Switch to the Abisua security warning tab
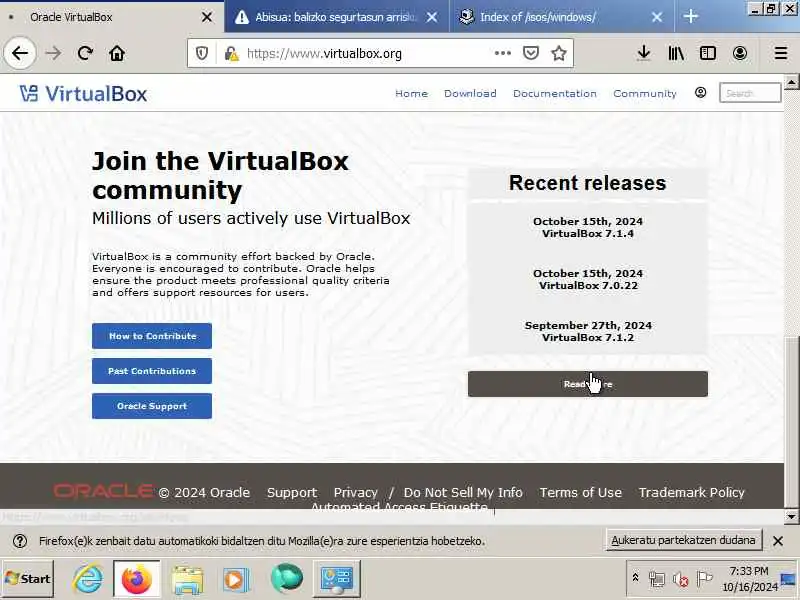The width and height of the screenshot is (800, 600). click(x=336, y=17)
